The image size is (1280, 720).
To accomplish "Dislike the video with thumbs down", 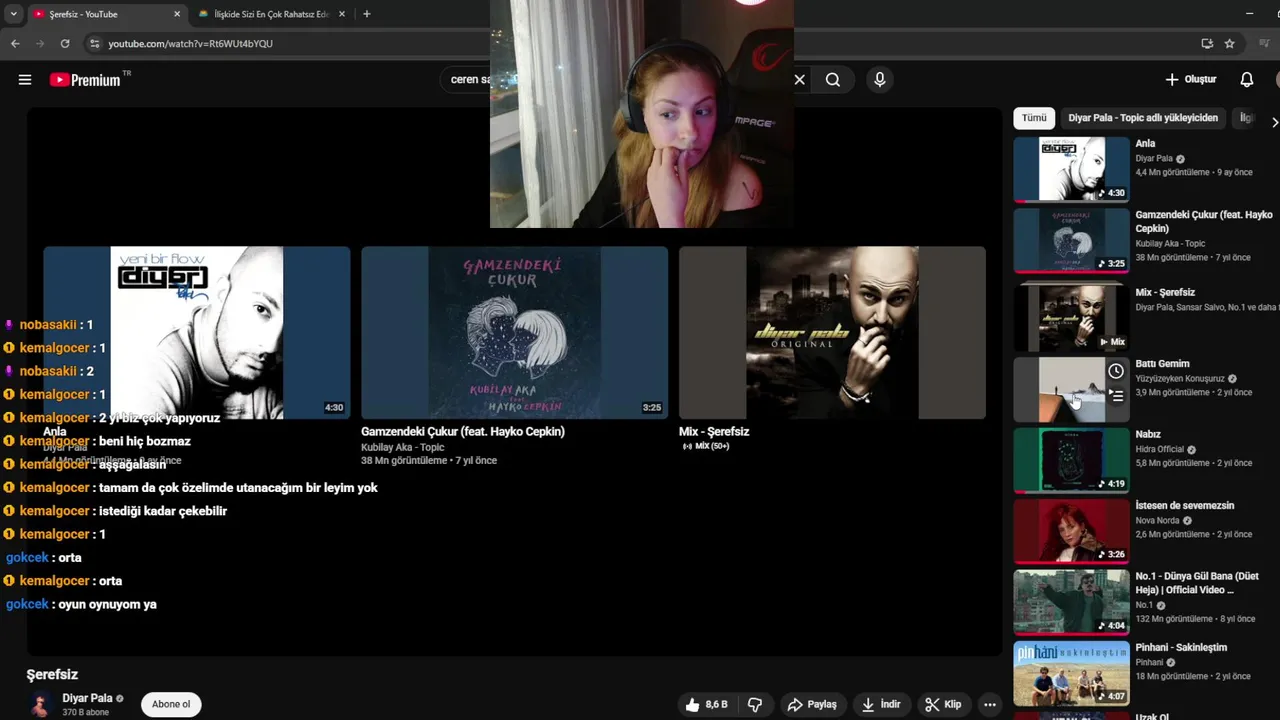I will point(755,704).
